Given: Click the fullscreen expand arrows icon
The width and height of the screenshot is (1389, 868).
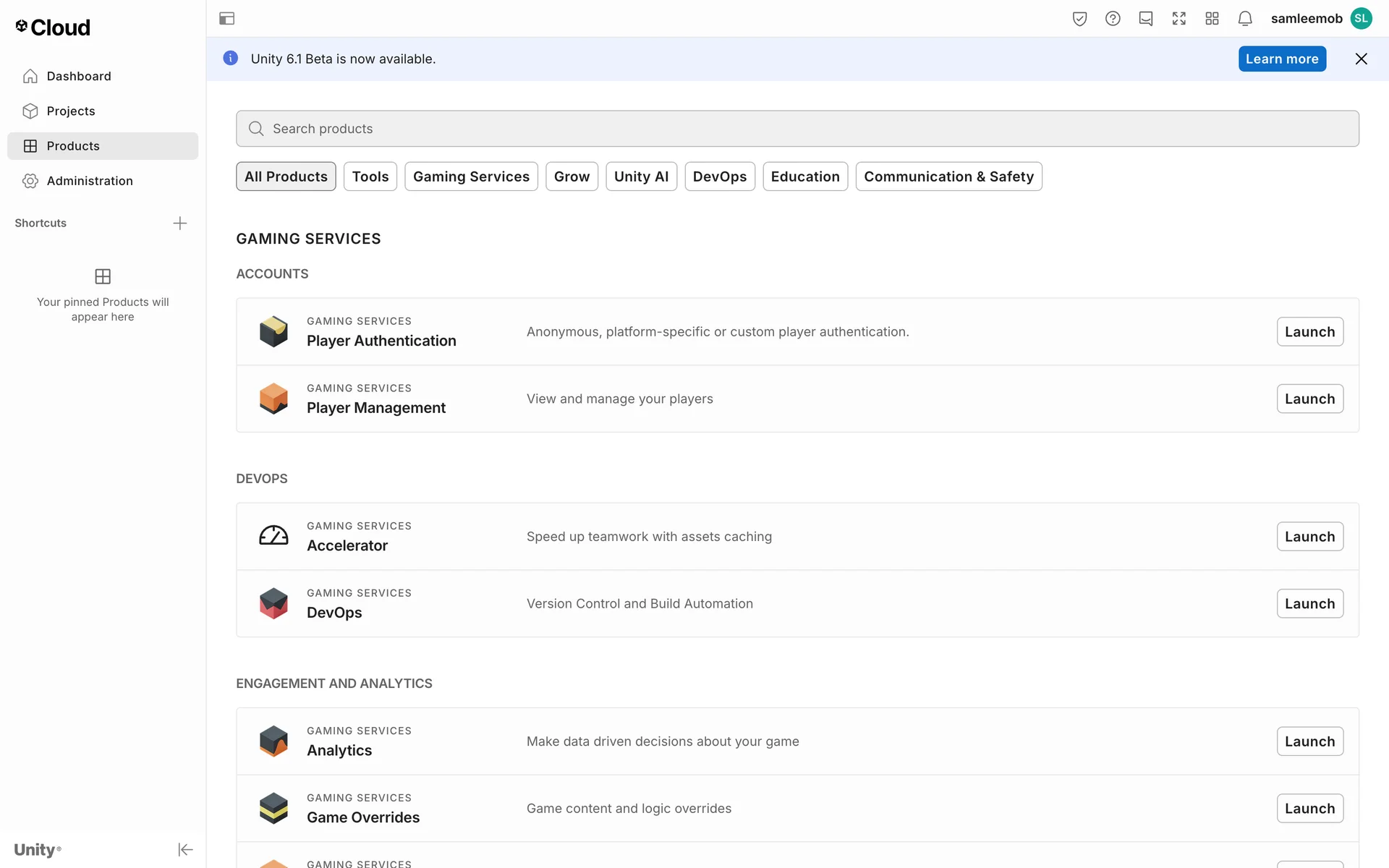Looking at the screenshot, I should pyautogui.click(x=1179, y=19).
